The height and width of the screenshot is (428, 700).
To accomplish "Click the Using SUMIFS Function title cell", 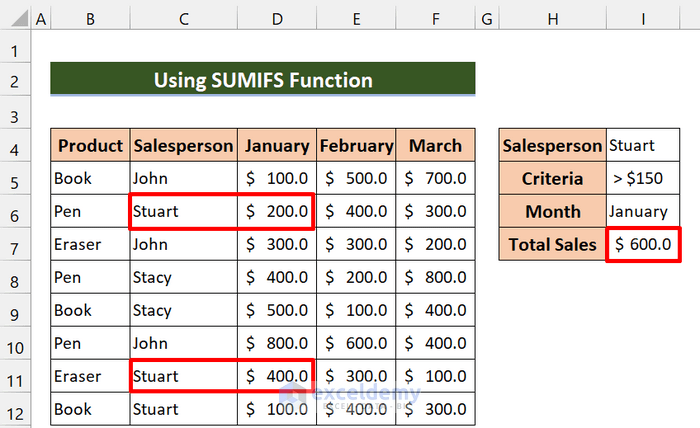I will pos(263,80).
